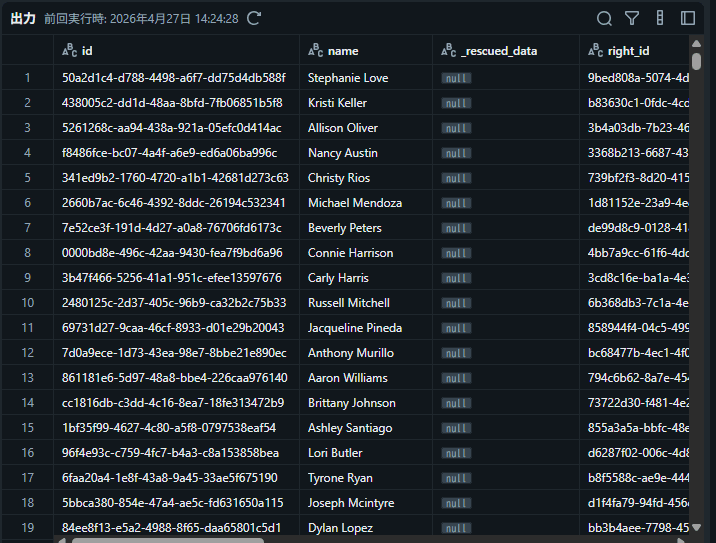Click the id column type icon
716x543 pixels.
[69, 50]
